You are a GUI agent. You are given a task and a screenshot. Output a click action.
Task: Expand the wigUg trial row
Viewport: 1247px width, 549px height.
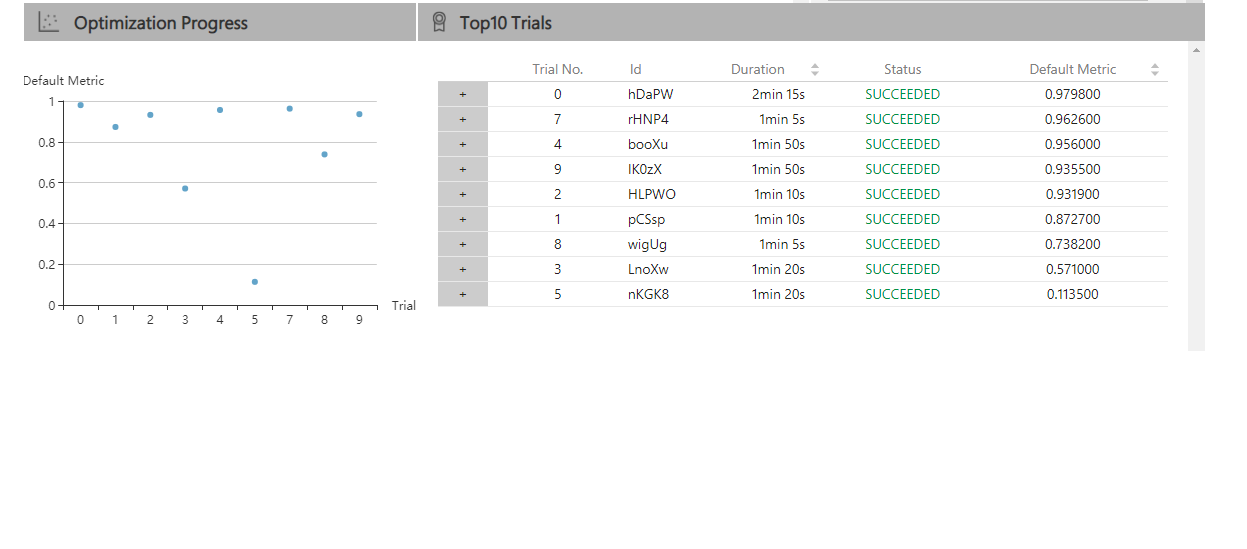(462, 244)
